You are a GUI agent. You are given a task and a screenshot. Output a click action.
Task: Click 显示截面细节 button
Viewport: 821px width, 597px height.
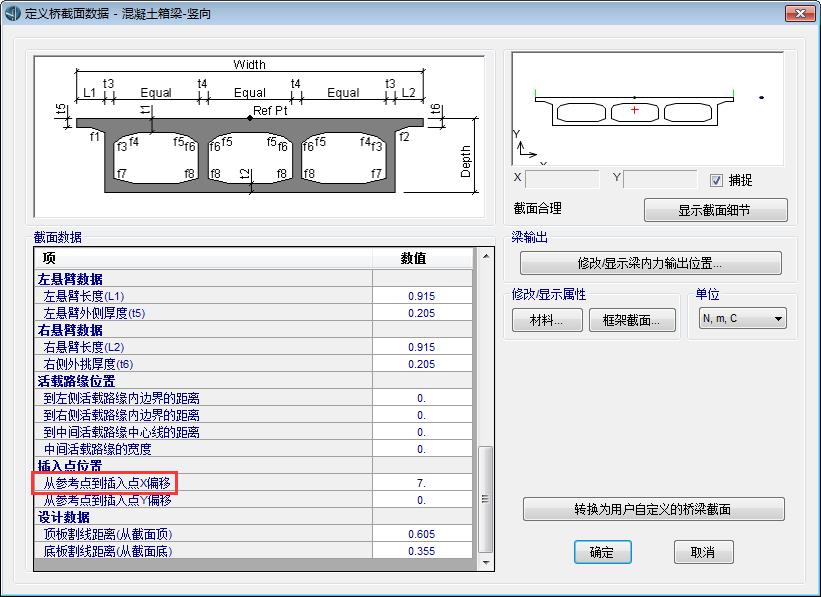click(715, 210)
